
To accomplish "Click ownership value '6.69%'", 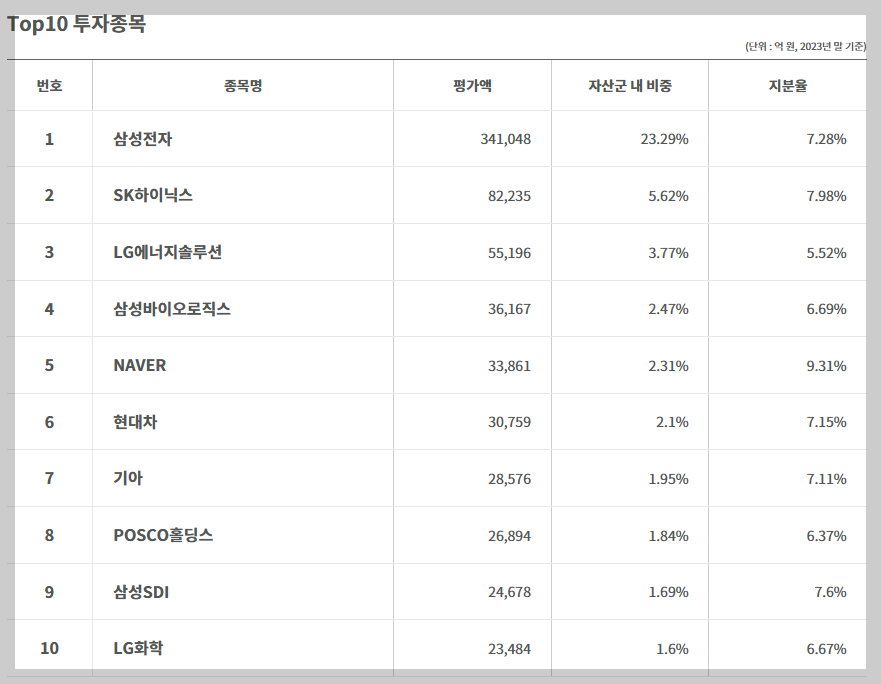I will point(826,309).
